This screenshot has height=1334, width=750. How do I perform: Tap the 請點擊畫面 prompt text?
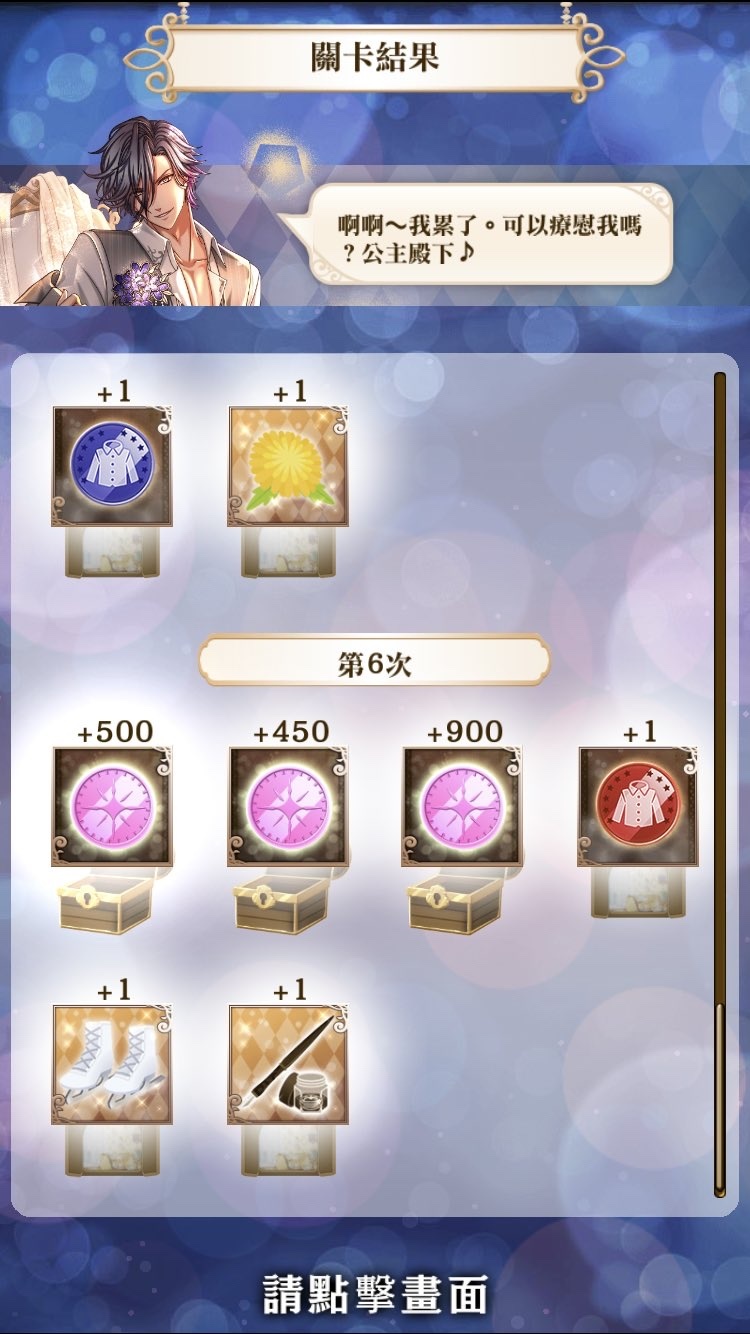tap(375, 1293)
